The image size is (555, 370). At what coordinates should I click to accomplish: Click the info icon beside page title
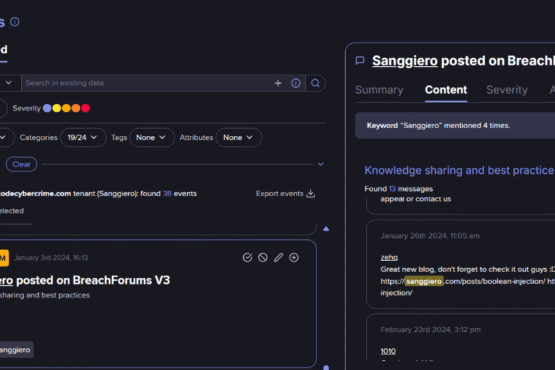coord(15,22)
